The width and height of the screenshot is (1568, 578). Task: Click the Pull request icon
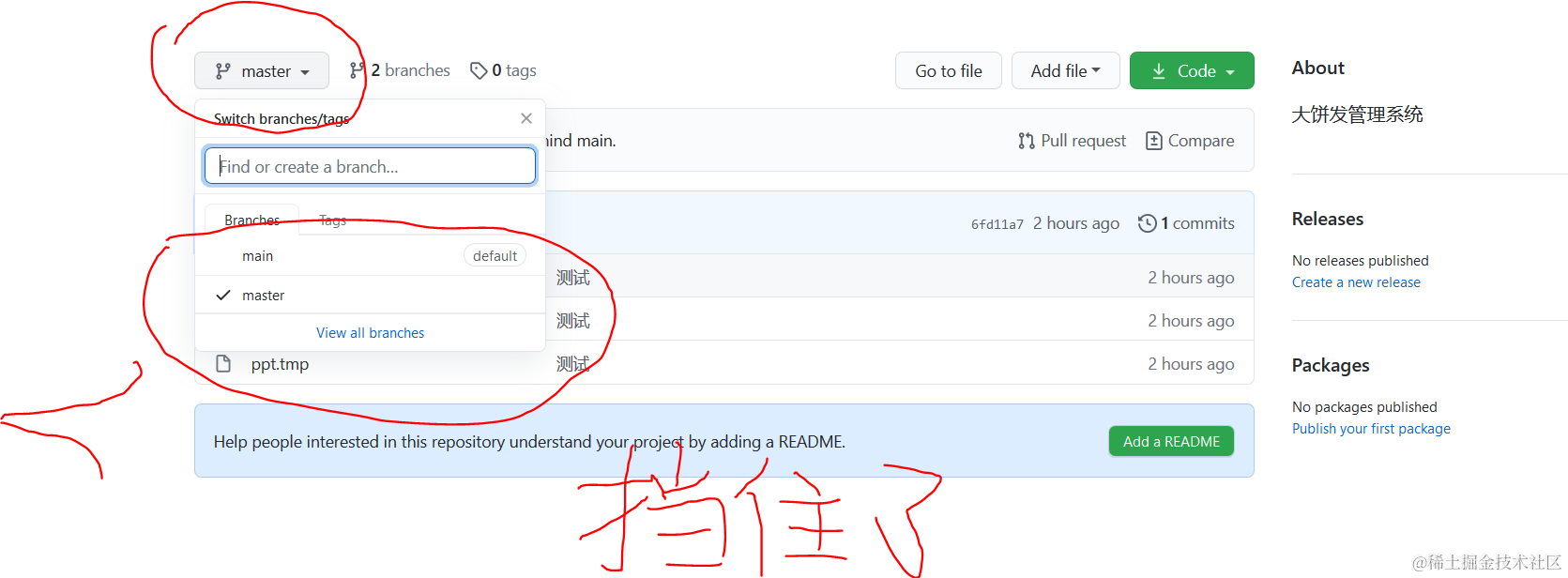[x=1027, y=141]
